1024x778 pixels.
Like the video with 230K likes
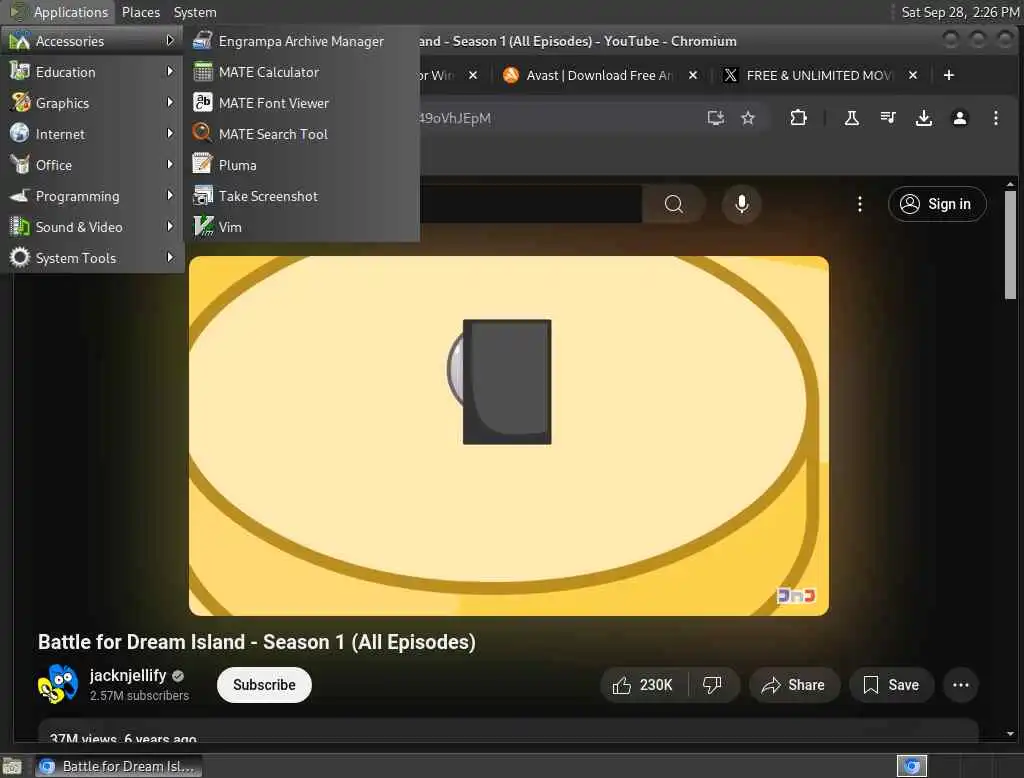coord(643,685)
